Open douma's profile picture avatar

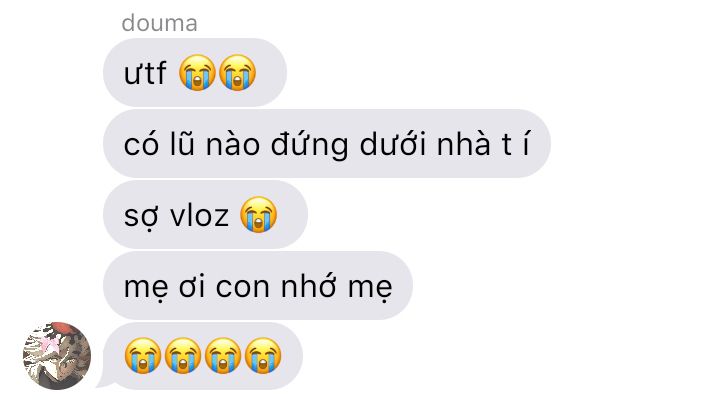pos(57,356)
